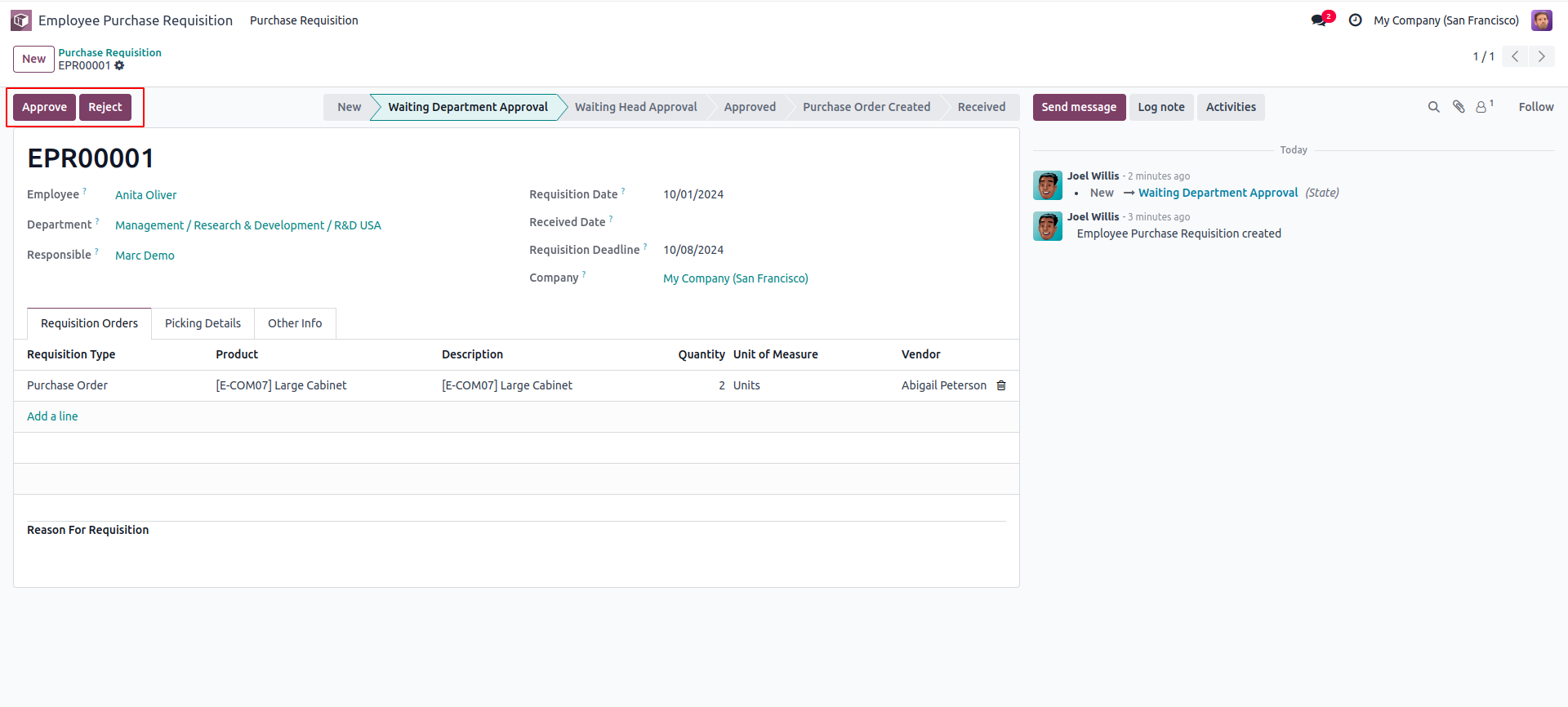Click the Purchase Order requisition type cell
1568x707 pixels.
point(114,385)
